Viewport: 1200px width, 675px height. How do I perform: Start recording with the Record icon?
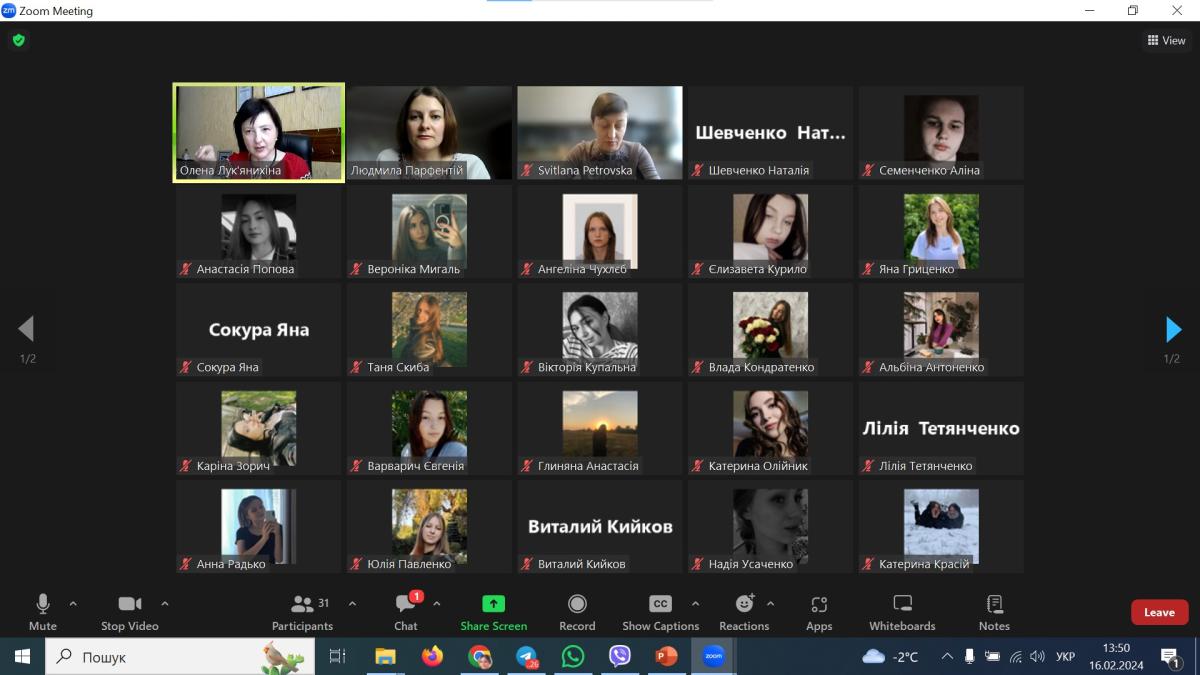coord(577,604)
